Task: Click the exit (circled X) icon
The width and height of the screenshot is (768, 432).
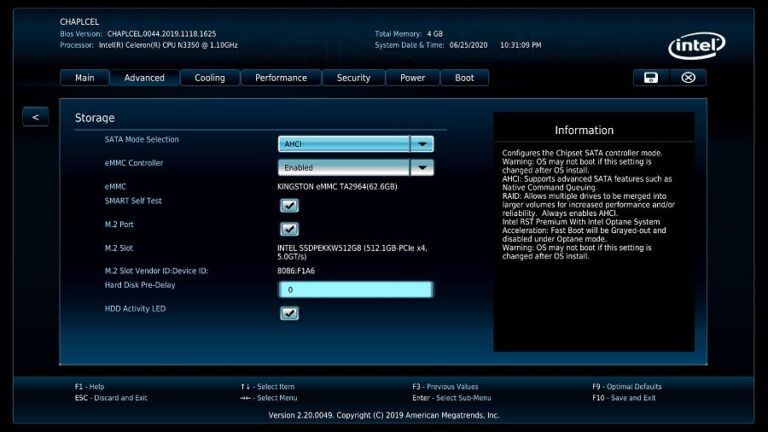Action: (688, 77)
